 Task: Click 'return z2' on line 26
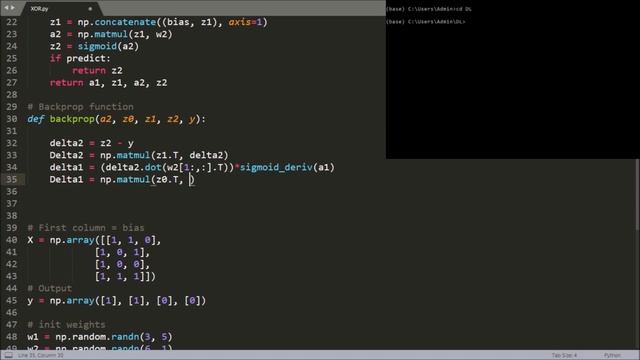point(97,71)
